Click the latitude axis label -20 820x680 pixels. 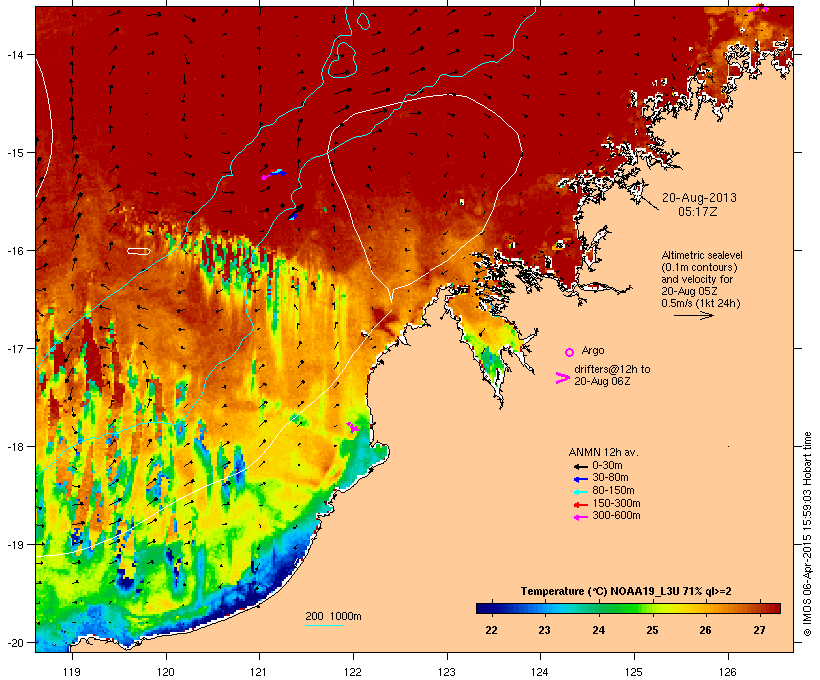coord(15,643)
